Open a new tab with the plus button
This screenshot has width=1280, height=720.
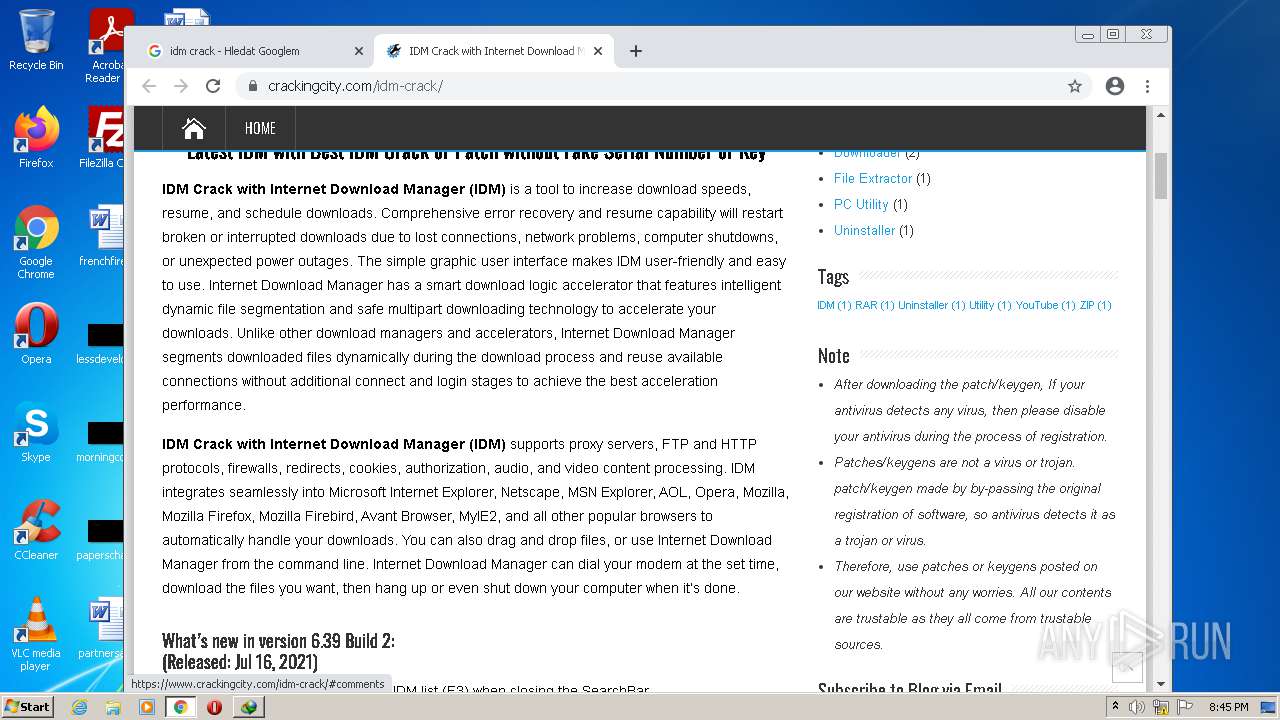tap(636, 51)
